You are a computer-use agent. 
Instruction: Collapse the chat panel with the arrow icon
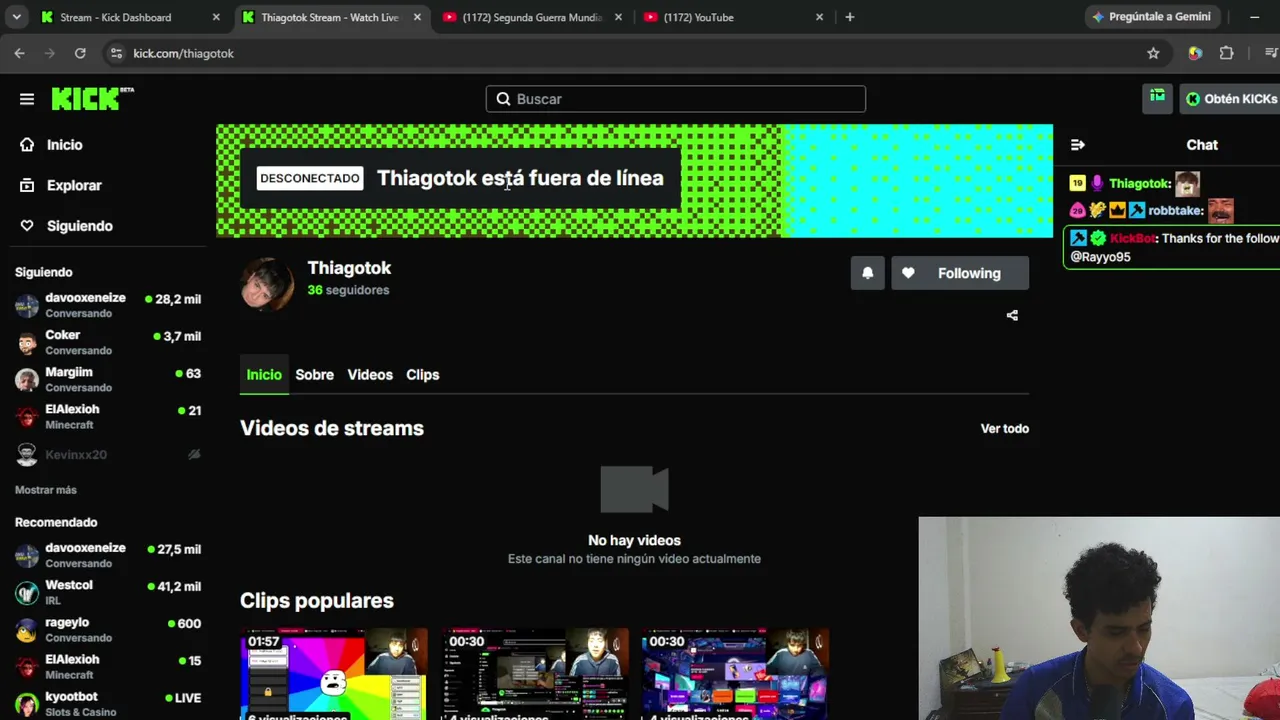1077,145
